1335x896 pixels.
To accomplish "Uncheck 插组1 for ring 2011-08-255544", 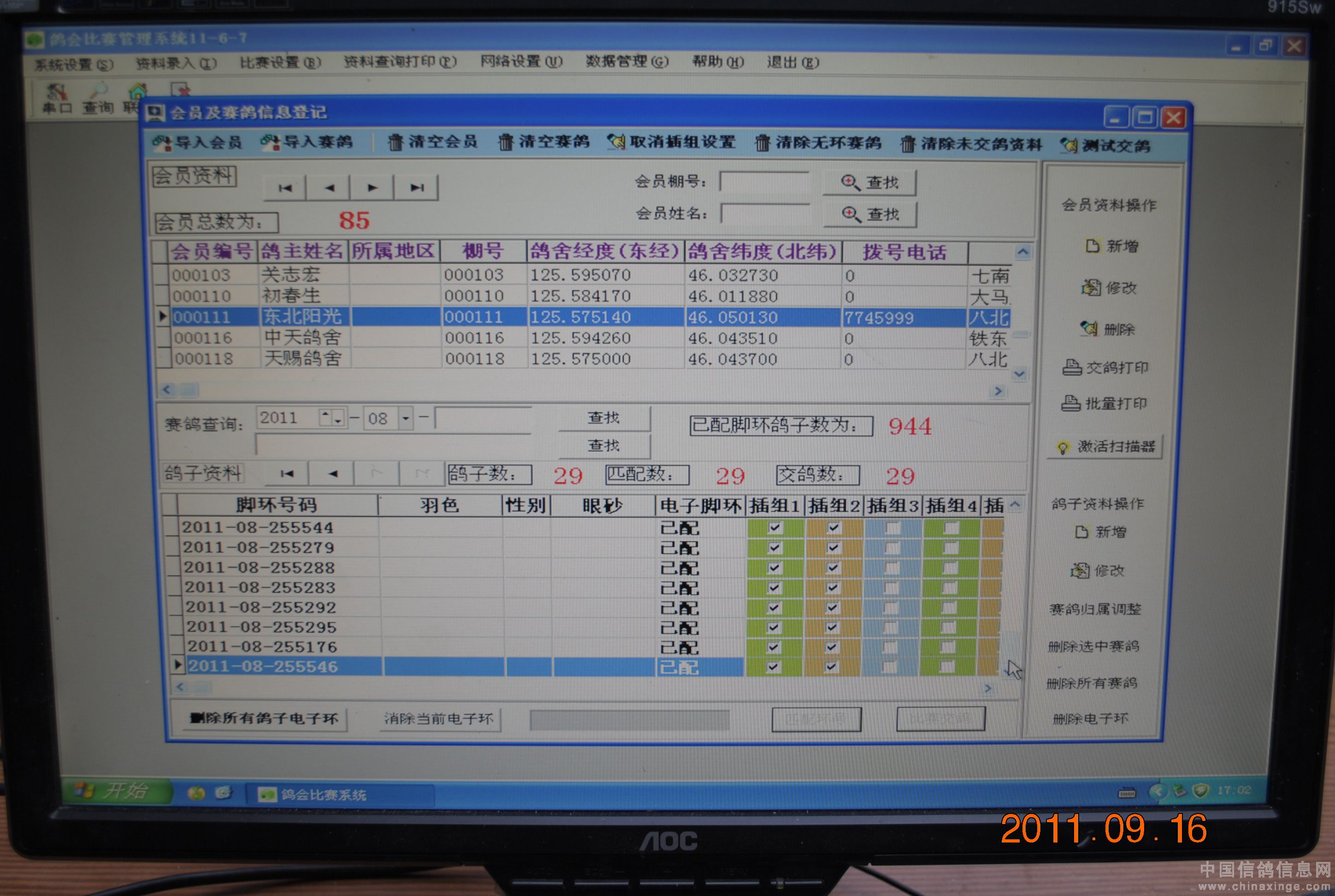I will 775,527.
